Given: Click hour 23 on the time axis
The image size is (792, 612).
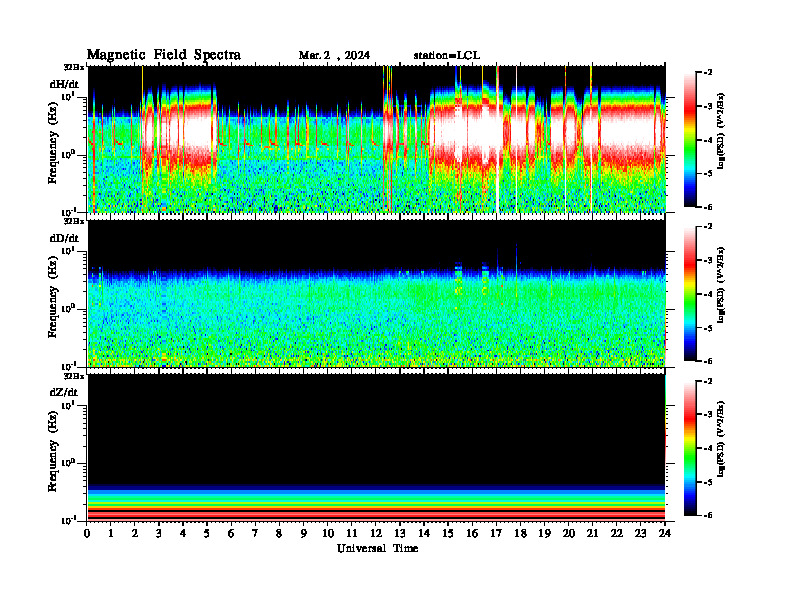Looking at the screenshot, I should coord(640,533).
